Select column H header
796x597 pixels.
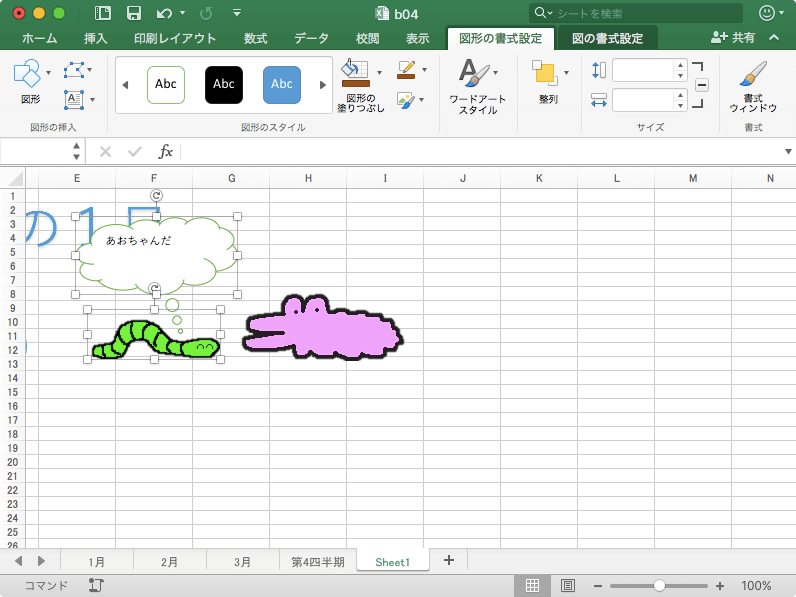pos(308,178)
